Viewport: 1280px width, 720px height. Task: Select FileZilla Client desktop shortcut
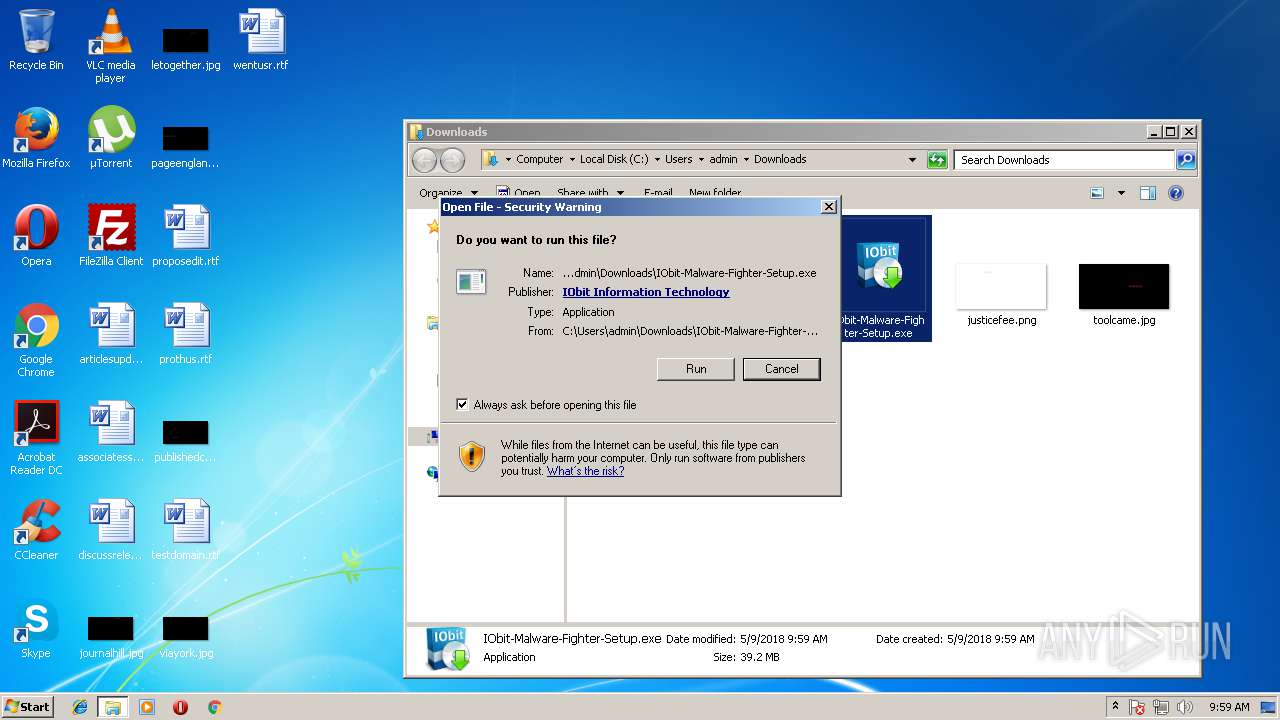click(x=111, y=236)
